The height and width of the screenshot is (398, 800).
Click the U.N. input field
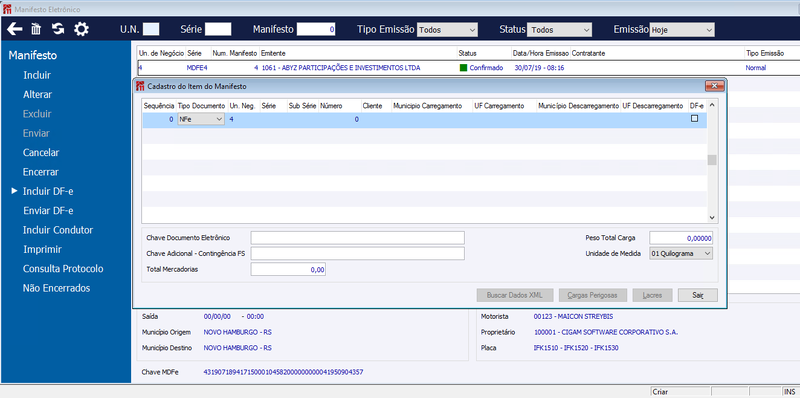[151, 29]
